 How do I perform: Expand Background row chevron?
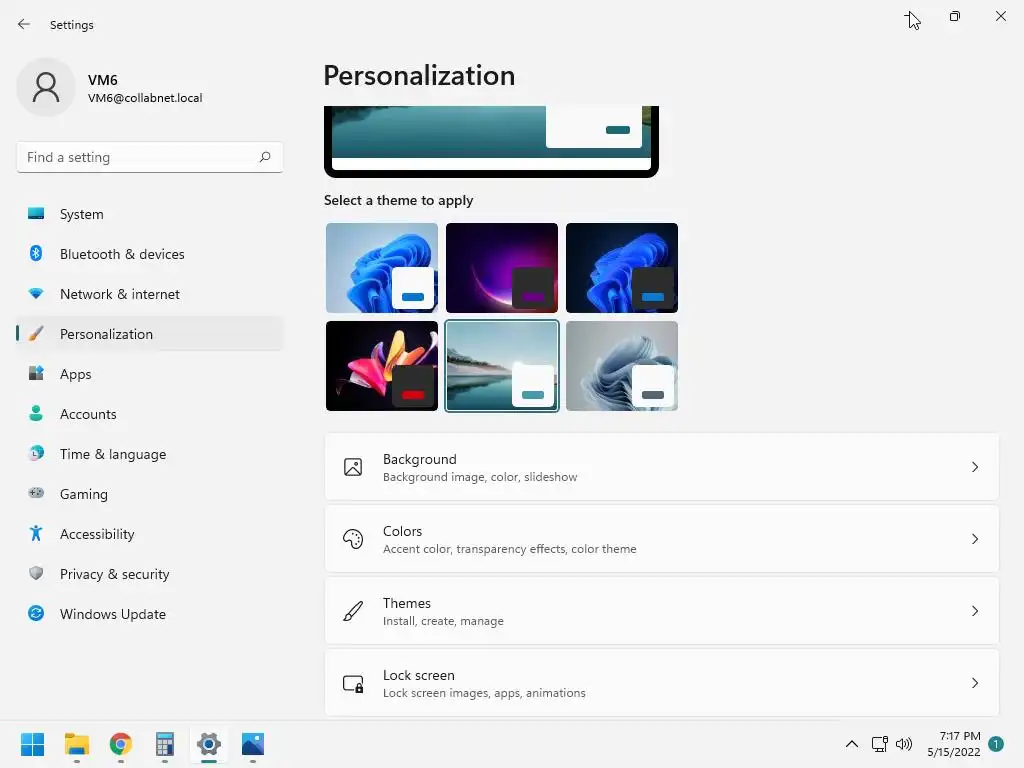pos(974,467)
